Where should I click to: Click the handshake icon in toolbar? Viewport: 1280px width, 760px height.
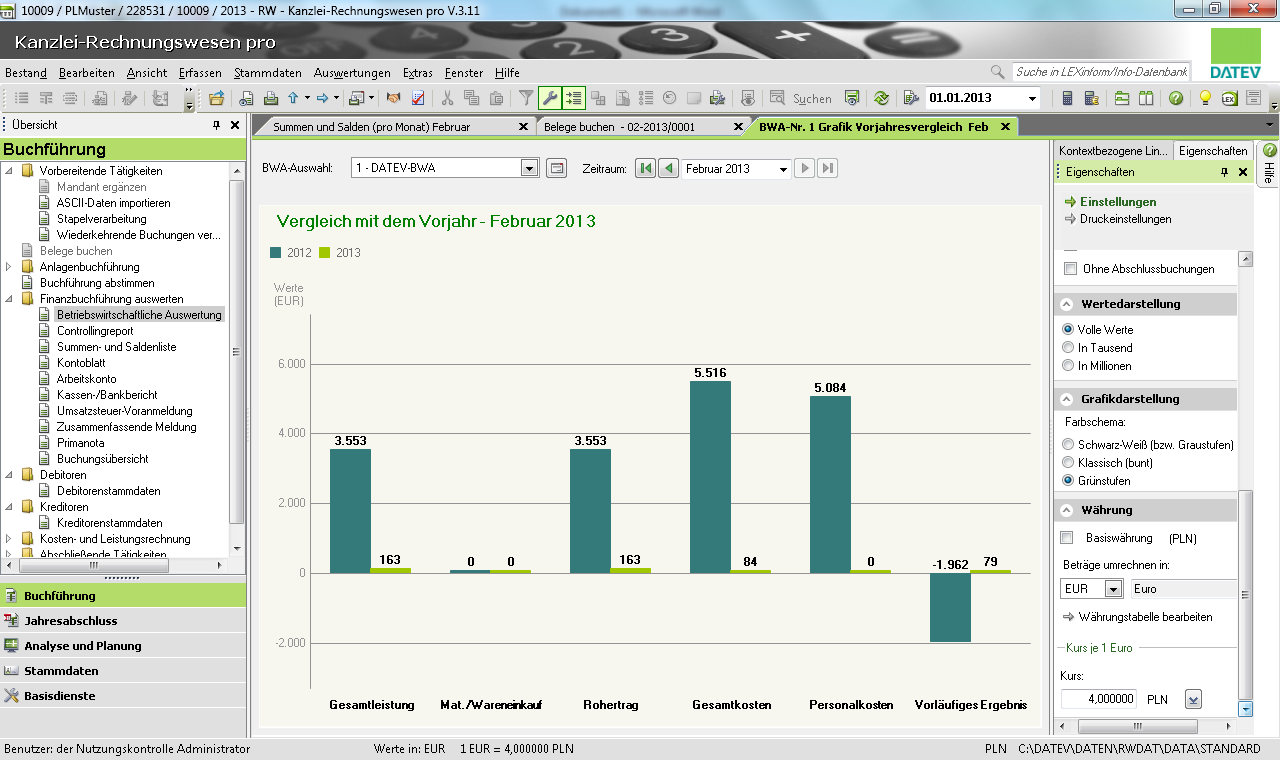(394, 98)
